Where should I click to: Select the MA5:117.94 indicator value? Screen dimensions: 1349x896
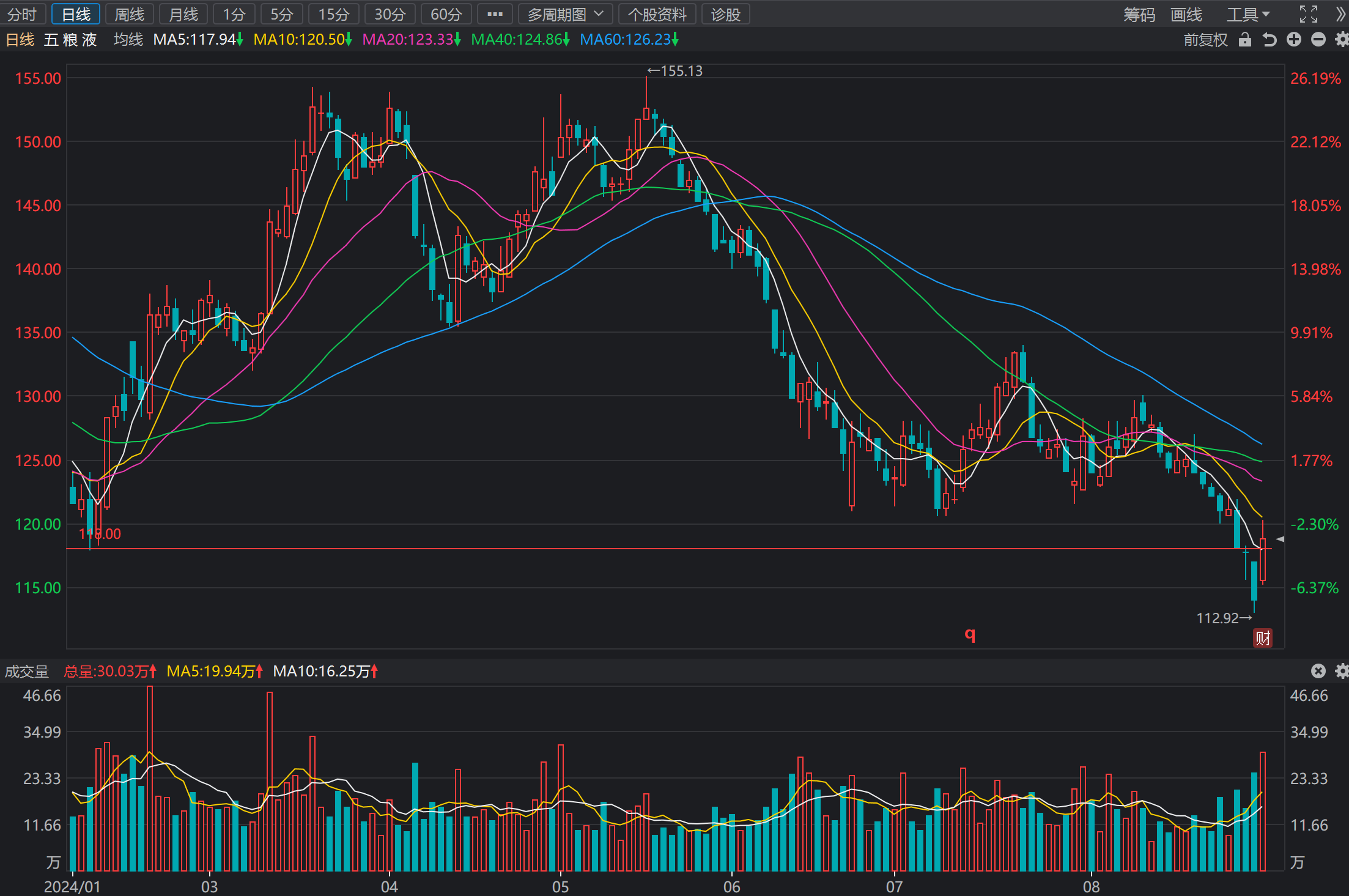198,40
